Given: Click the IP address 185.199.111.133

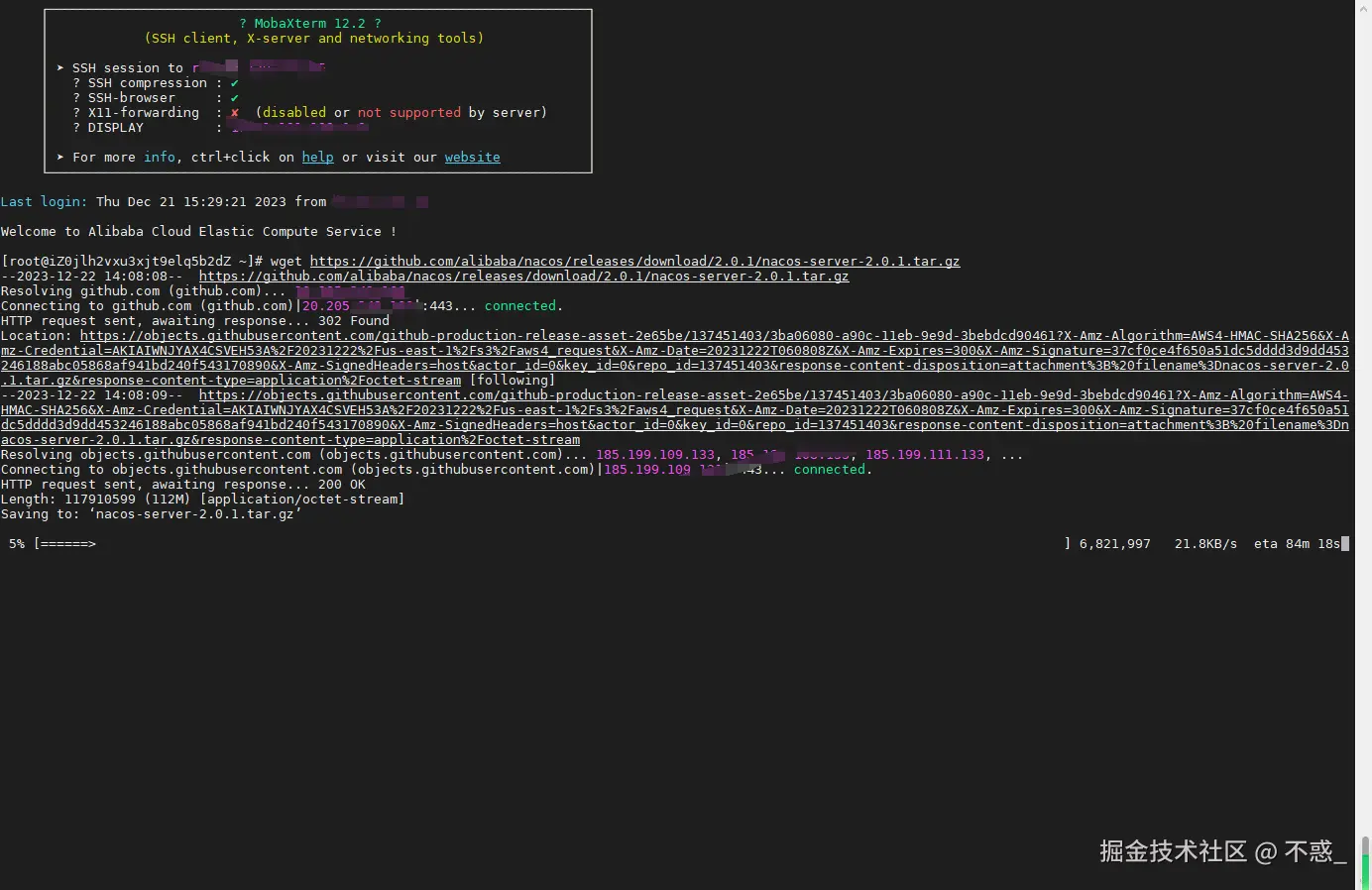Looking at the screenshot, I should pos(924,455).
